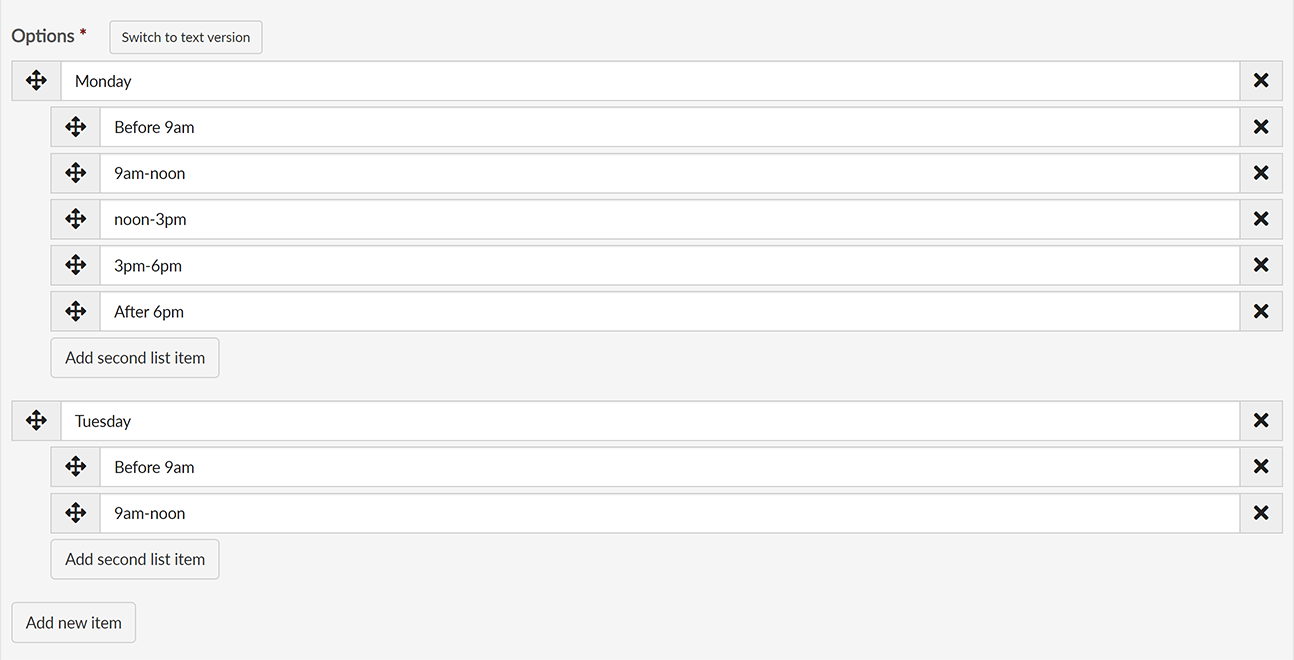Remove the Monday list item
The image size is (1294, 660).
pos(1261,80)
